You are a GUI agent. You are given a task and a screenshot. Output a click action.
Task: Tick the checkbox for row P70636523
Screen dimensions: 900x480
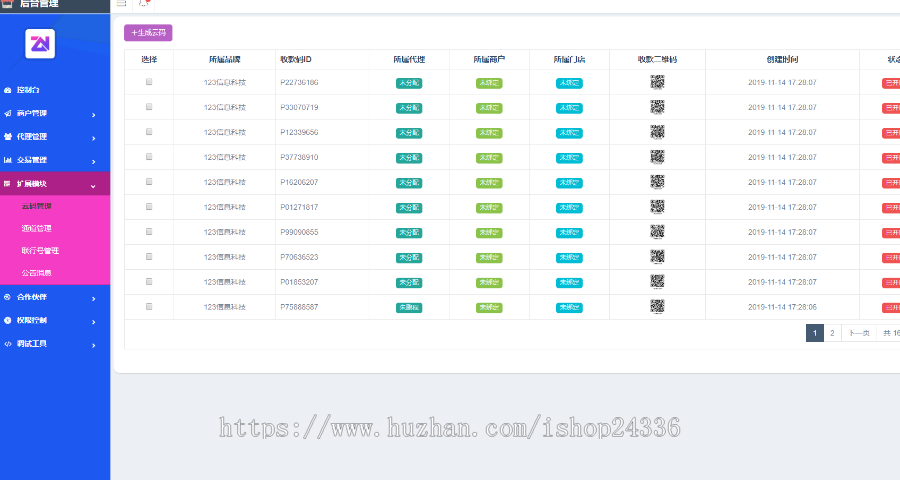tap(149, 257)
